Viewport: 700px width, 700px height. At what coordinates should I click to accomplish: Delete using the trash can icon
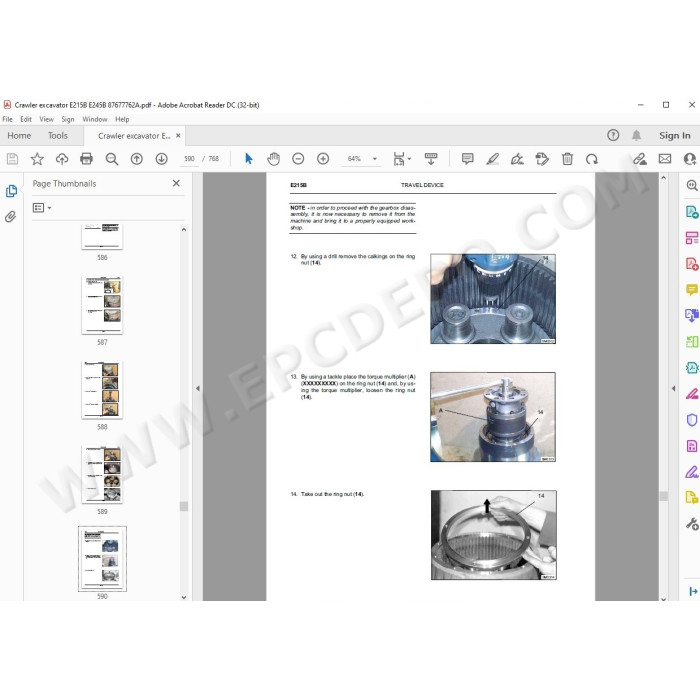click(567, 159)
